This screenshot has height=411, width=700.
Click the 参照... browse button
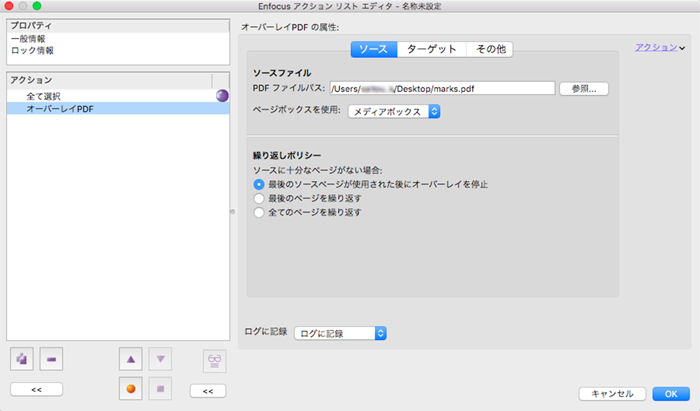584,88
